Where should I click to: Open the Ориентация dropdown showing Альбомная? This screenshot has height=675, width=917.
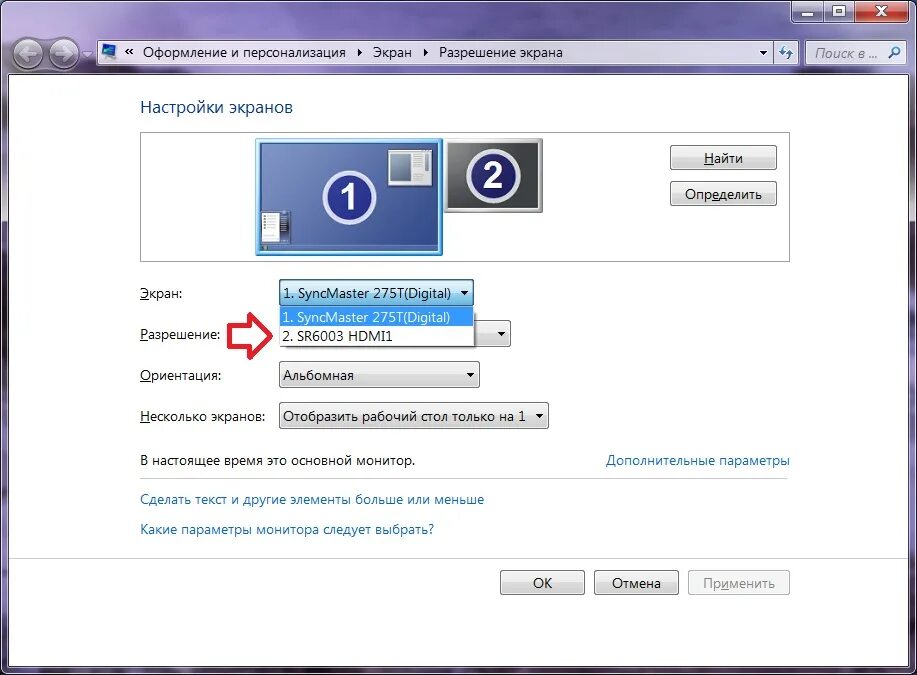379,375
